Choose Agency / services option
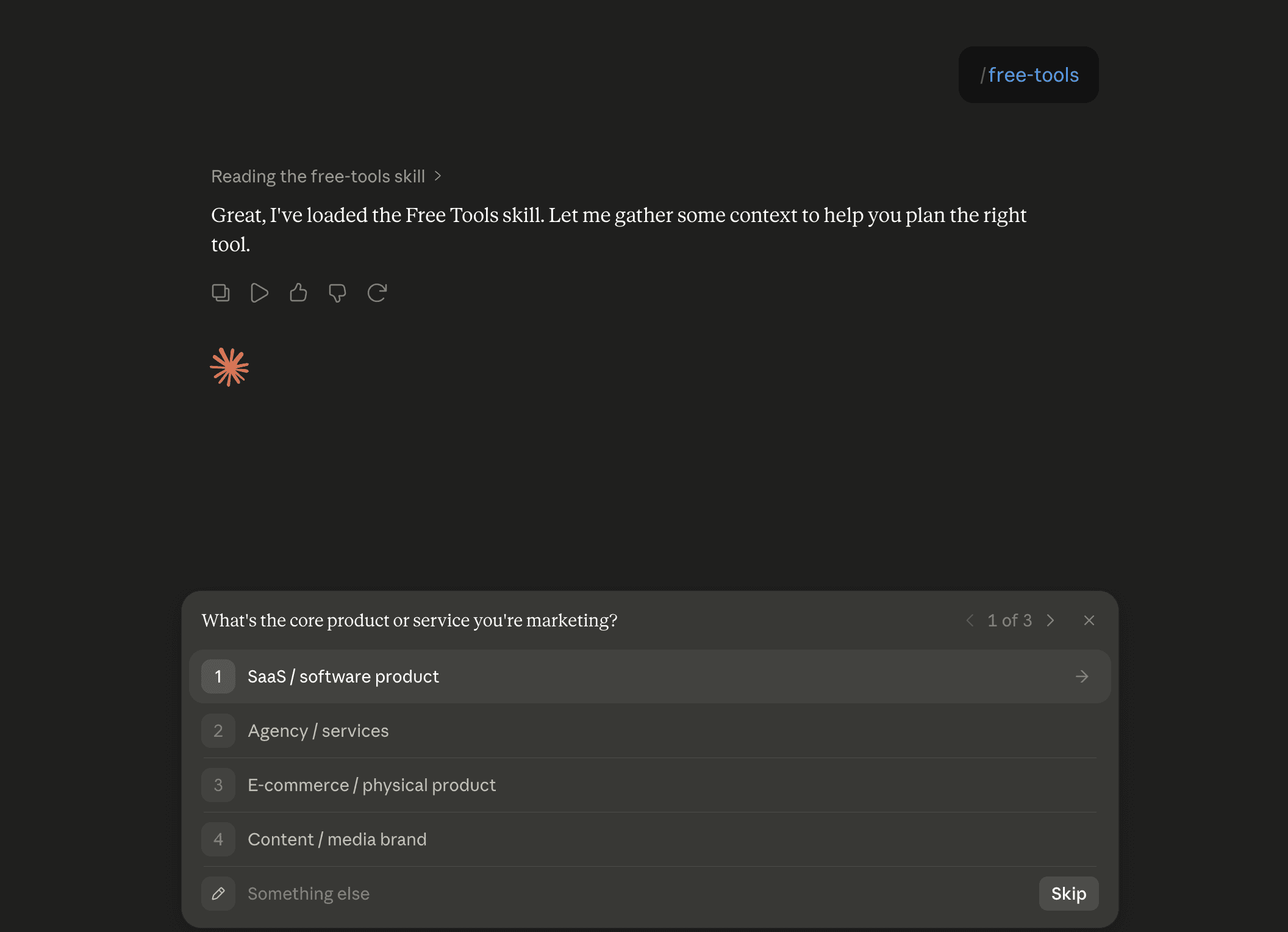 650,731
